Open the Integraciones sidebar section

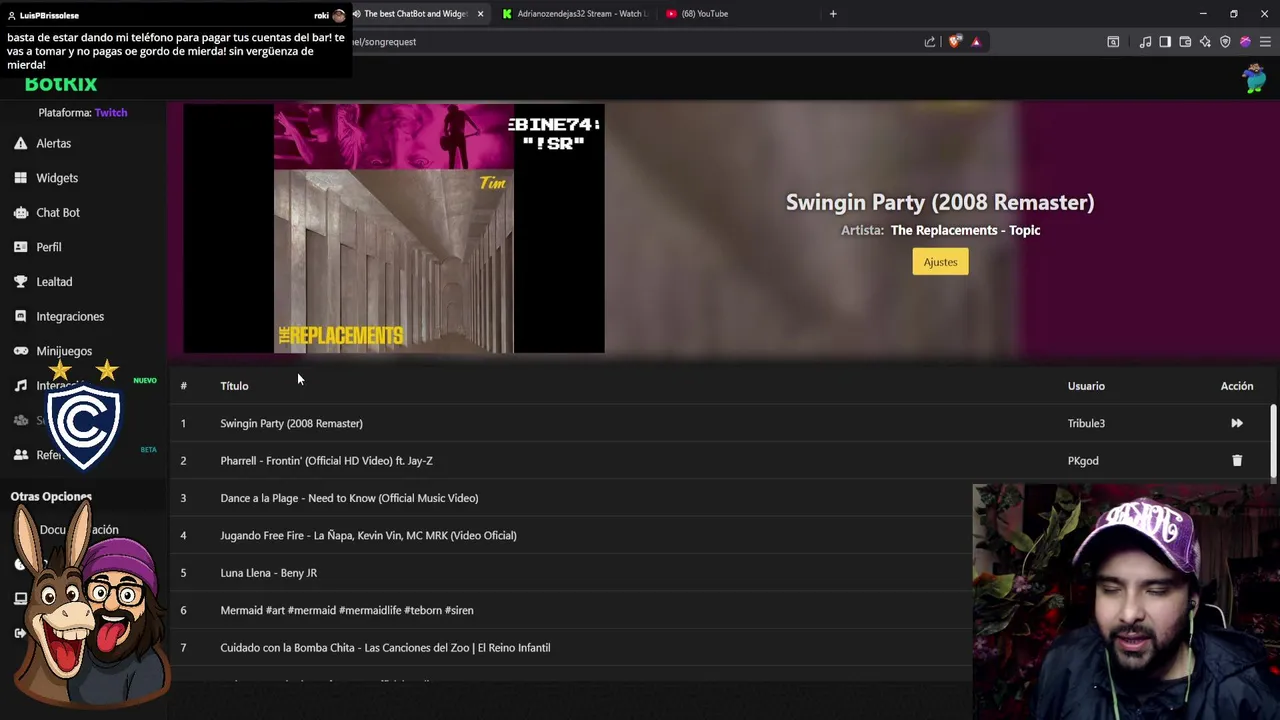coord(70,316)
